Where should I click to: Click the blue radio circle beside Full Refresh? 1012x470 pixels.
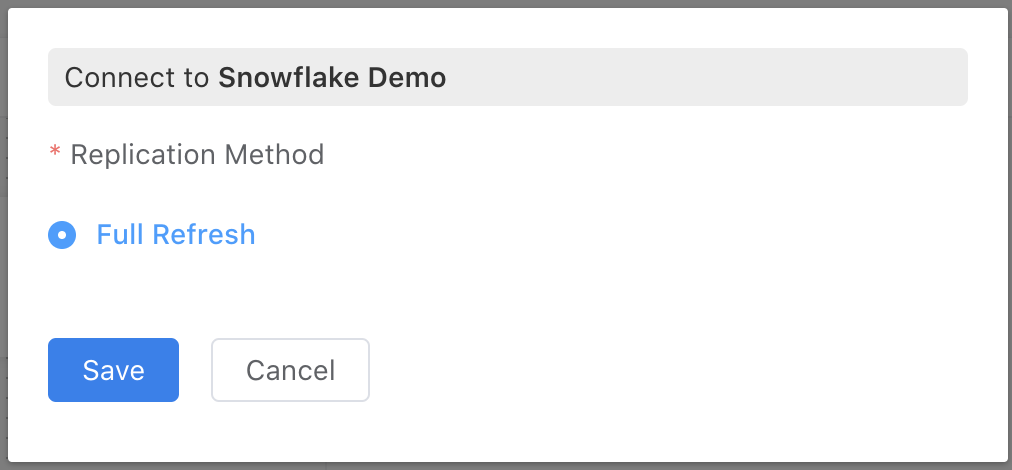[62, 235]
